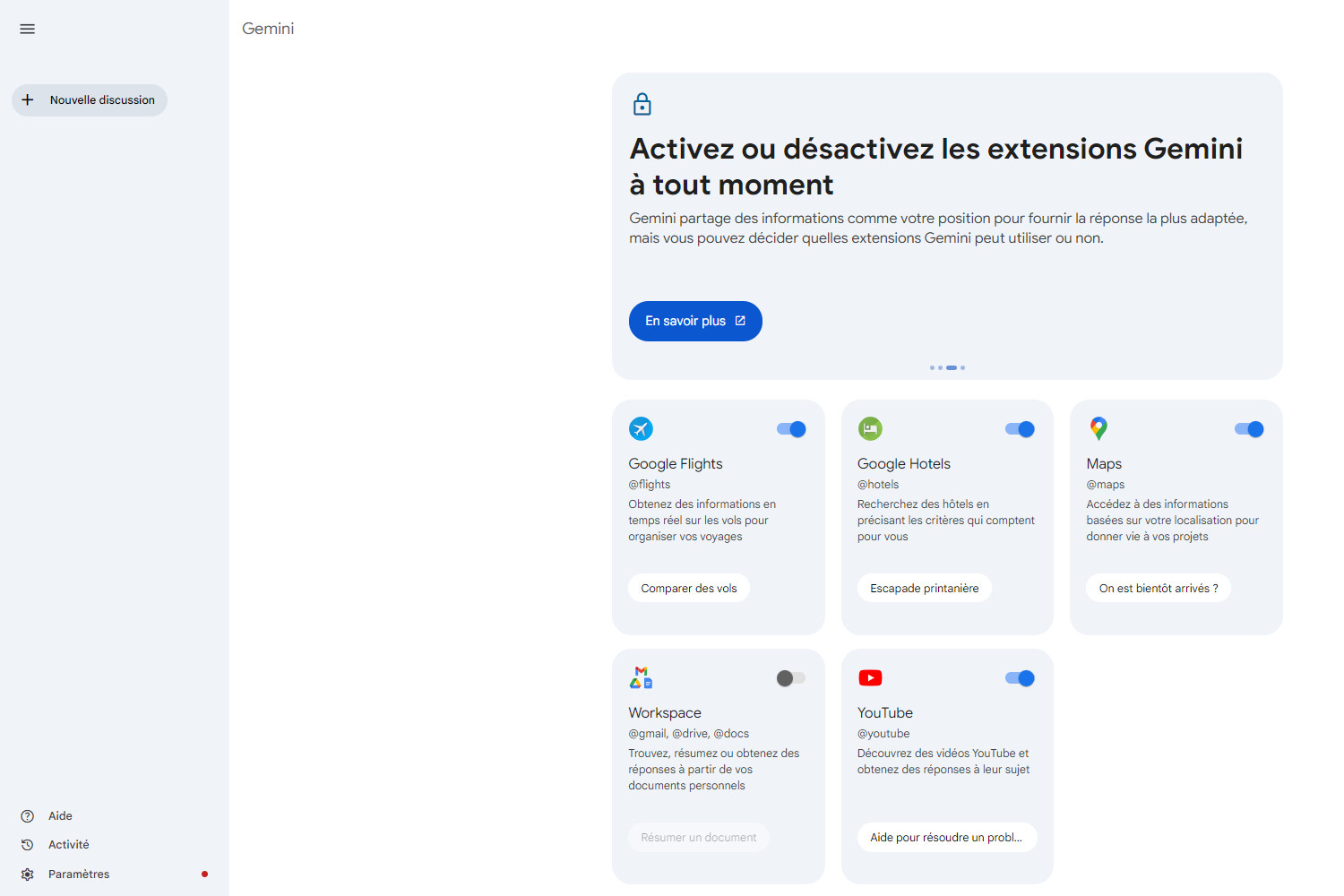This screenshot has width=1344, height=896.
Task: Click the Google Flights card title
Action: pyautogui.click(x=676, y=463)
